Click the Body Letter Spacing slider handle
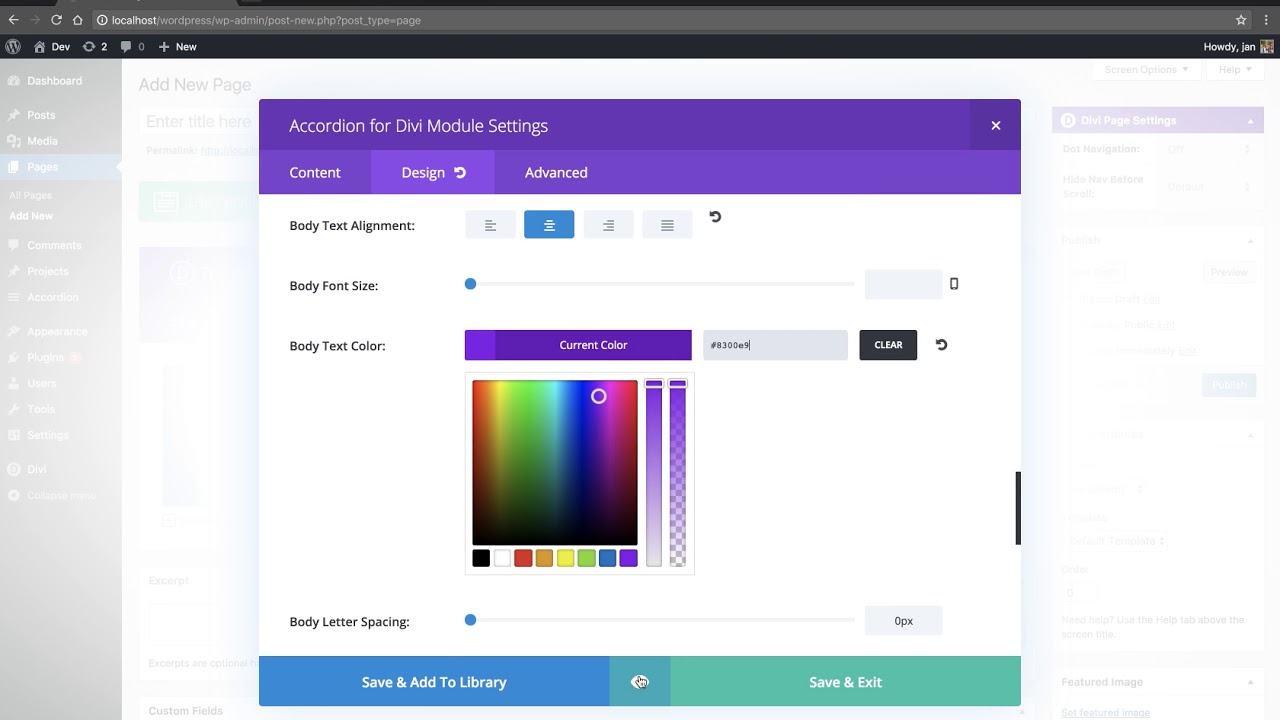 470,620
